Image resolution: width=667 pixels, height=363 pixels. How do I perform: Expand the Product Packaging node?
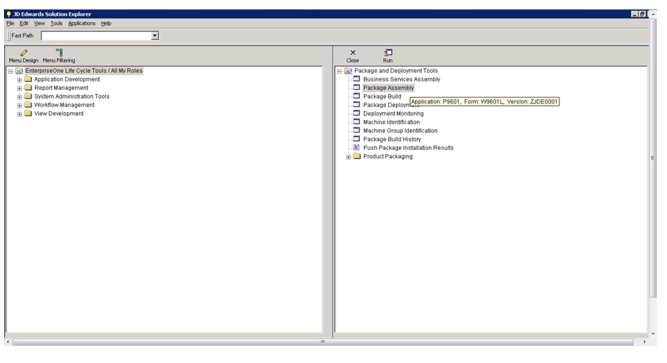coord(348,157)
